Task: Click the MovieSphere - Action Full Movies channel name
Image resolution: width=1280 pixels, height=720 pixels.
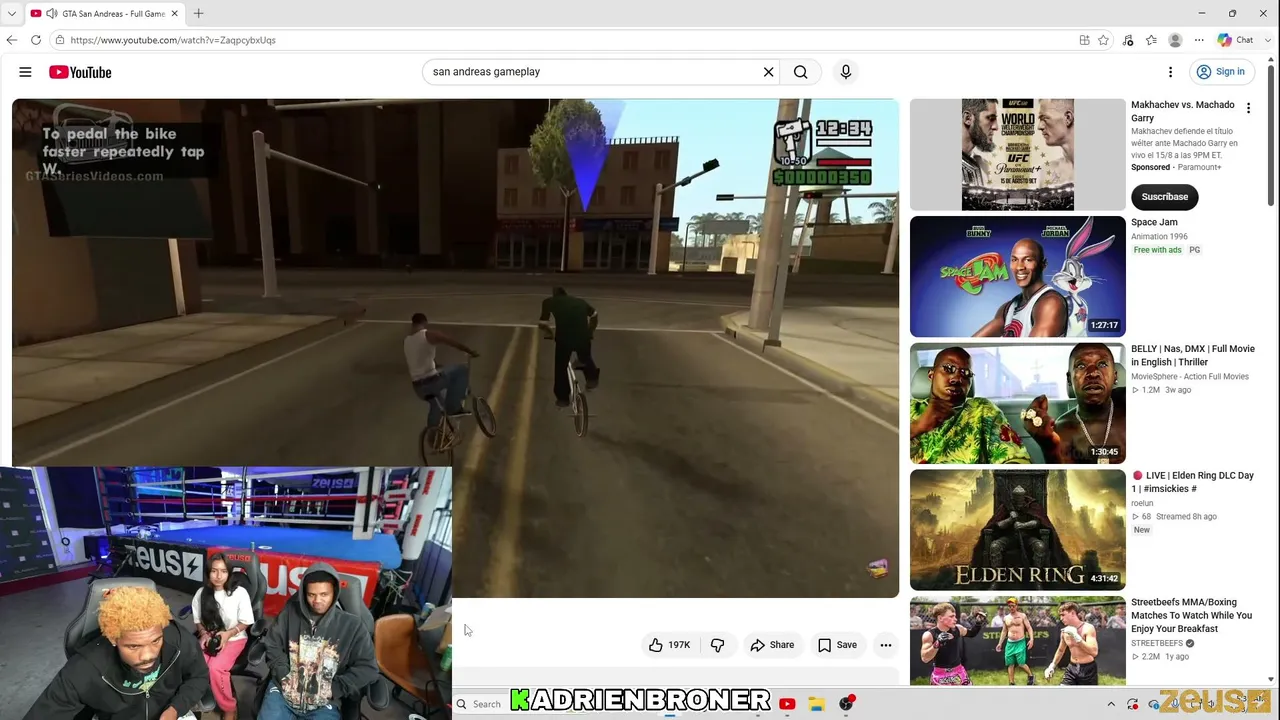Action: coord(1190,377)
